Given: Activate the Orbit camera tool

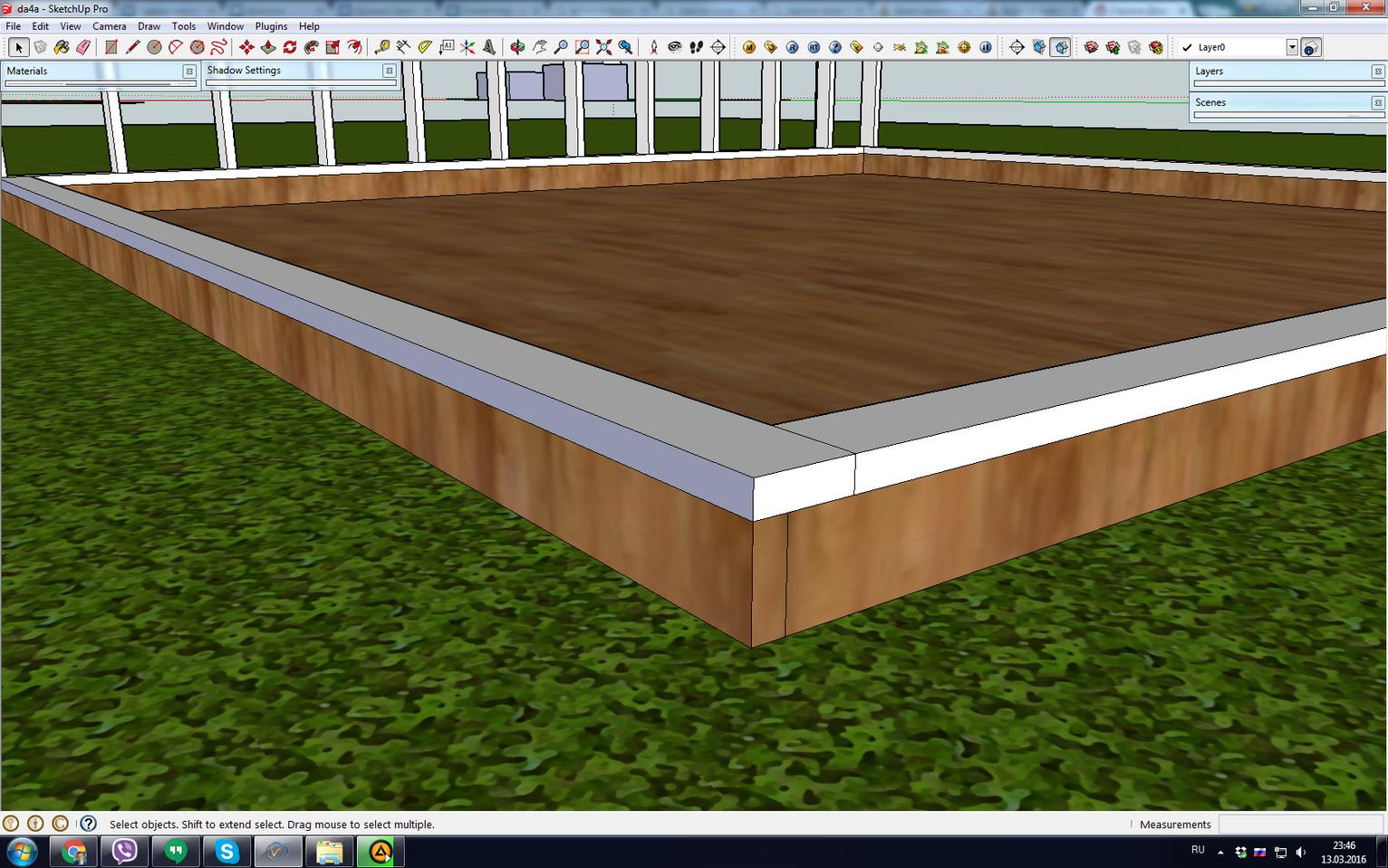Looking at the screenshot, I should pos(516,47).
